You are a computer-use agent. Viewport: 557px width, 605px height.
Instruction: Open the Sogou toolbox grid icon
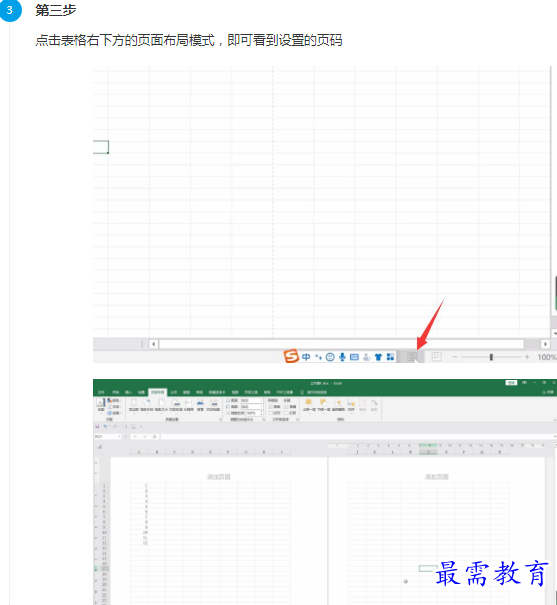click(x=390, y=357)
